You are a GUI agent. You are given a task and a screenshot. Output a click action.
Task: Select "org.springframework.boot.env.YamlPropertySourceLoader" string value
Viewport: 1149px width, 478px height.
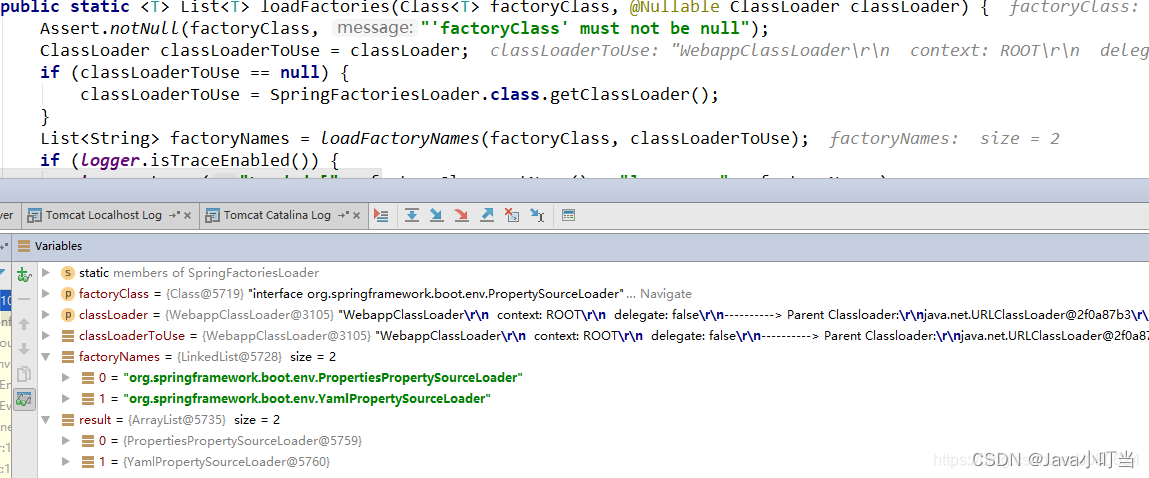pyautogui.click(x=307, y=400)
